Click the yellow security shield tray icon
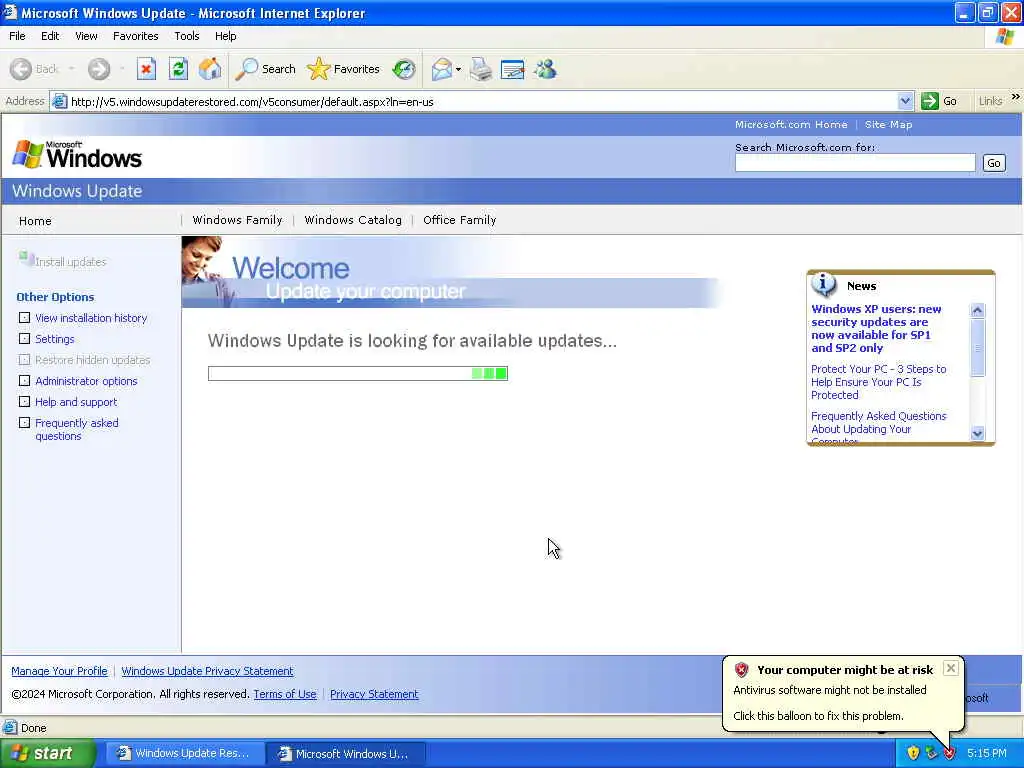The width and height of the screenshot is (1024, 768). pos(913,753)
